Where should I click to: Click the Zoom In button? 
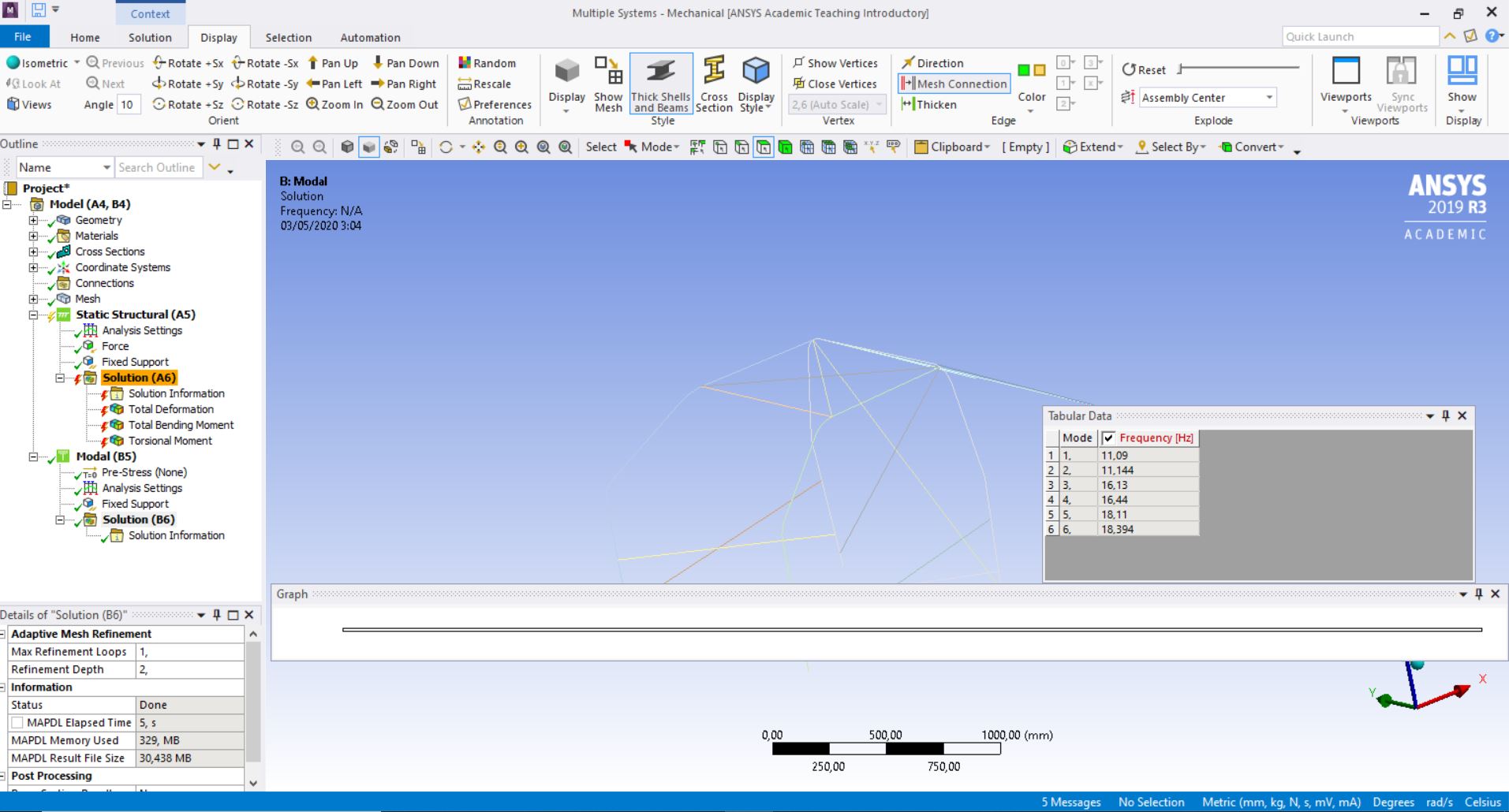click(334, 104)
